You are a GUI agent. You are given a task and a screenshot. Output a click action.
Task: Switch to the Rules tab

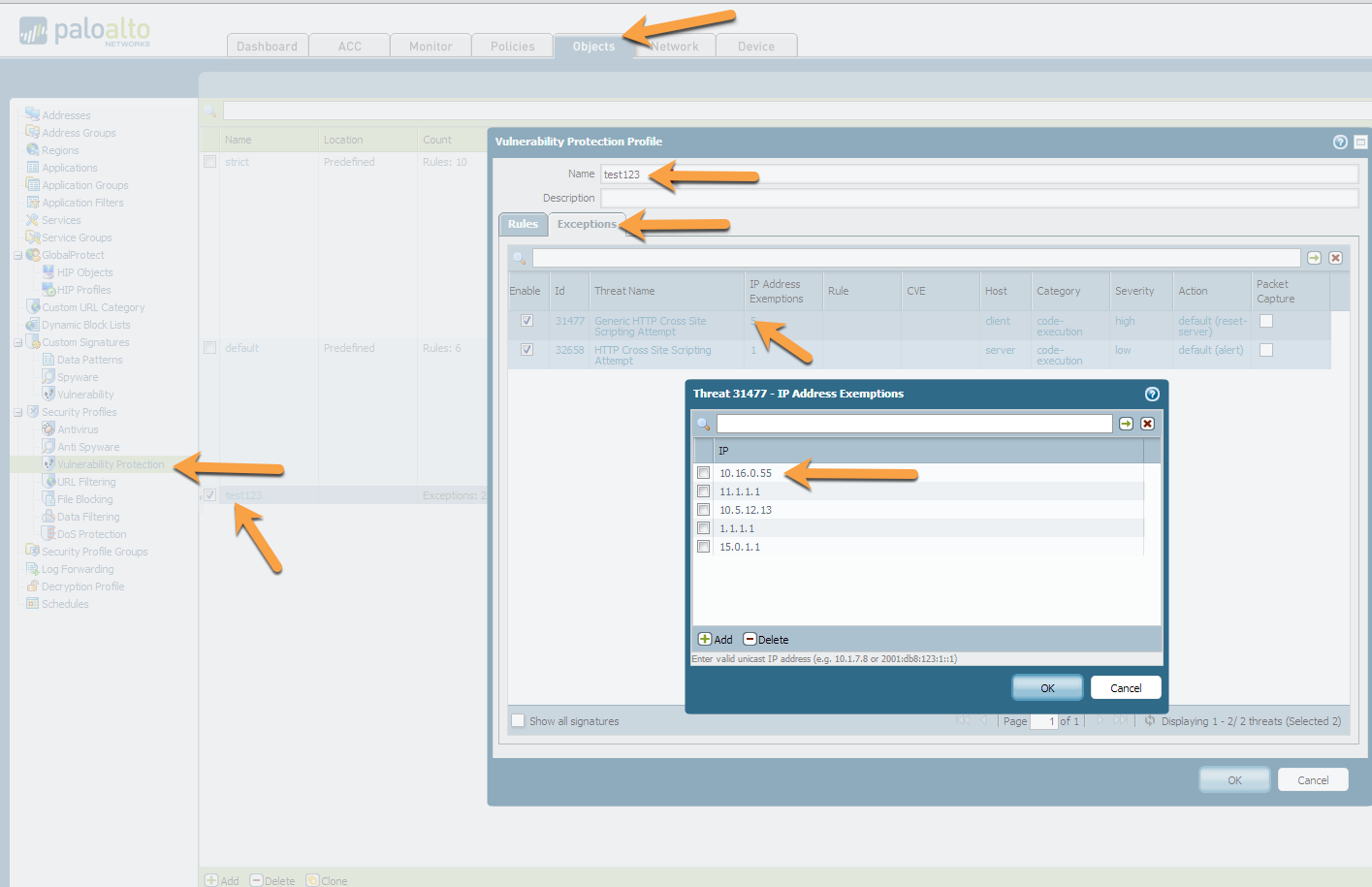pyautogui.click(x=523, y=224)
